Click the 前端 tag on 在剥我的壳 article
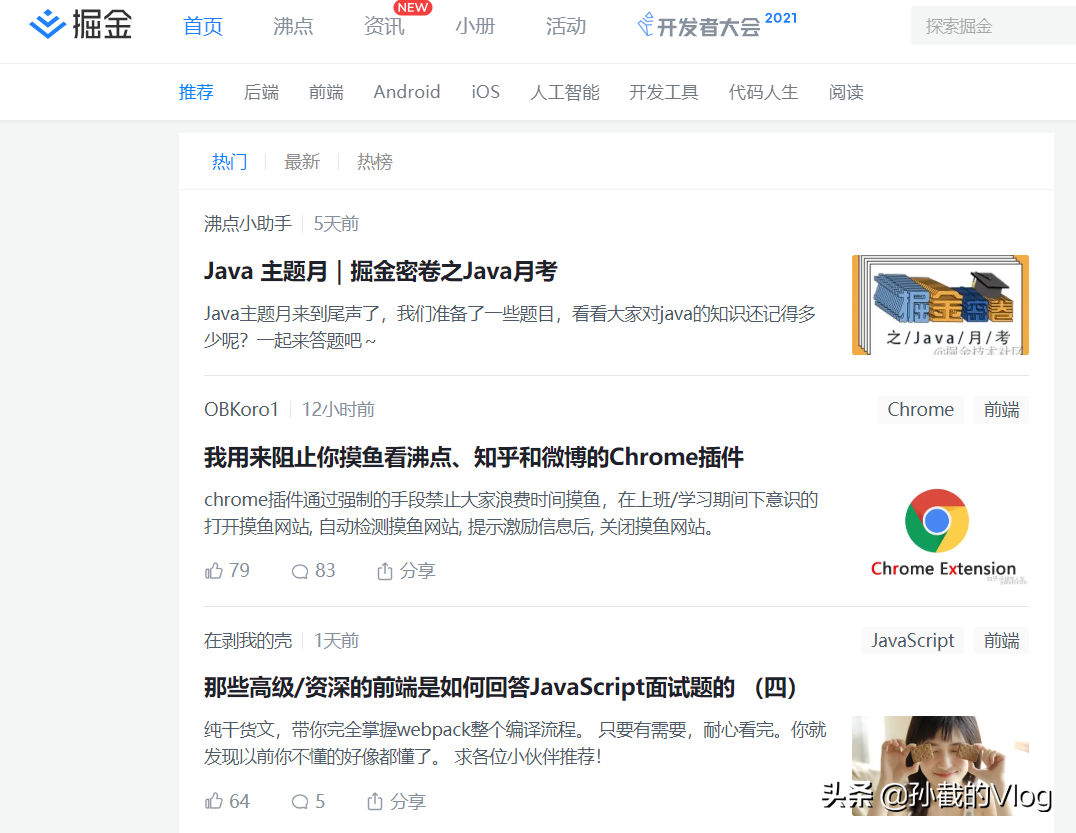 point(1001,641)
